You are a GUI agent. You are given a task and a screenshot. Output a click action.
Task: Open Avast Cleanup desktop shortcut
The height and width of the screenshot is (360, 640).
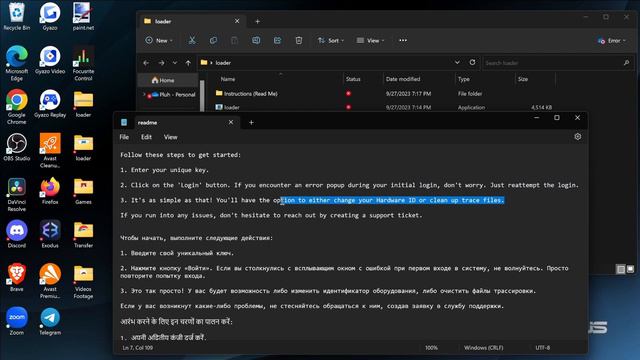pyautogui.click(x=50, y=151)
